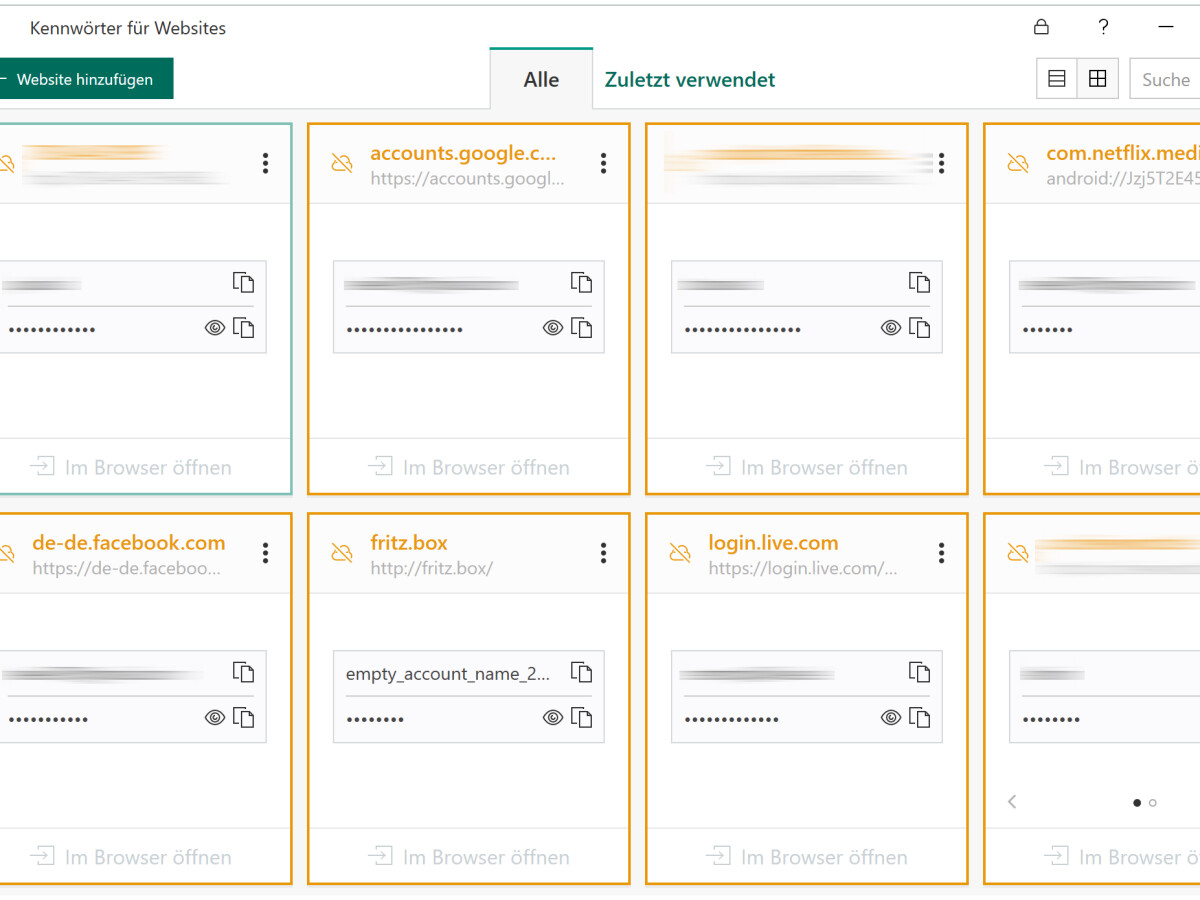Viewport: 1200px width, 900px height.
Task: Switch to list view
Action: pyautogui.click(x=1056, y=78)
